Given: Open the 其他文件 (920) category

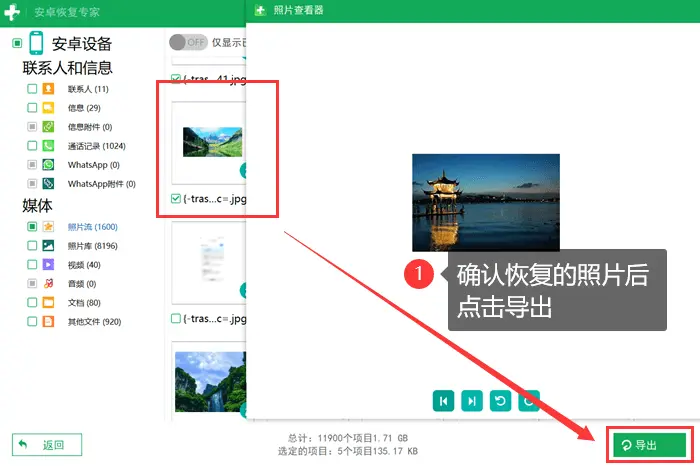Looking at the screenshot, I should (x=94, y=322).
